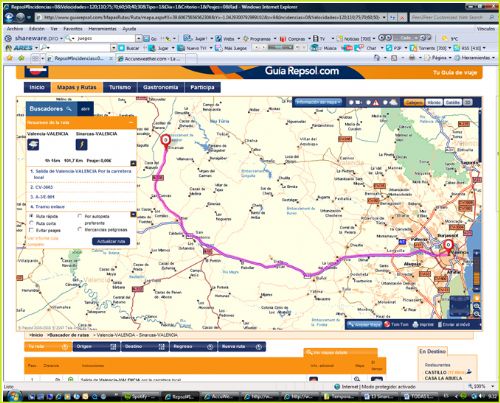The image size is (500, 403).
Task: Open the Participa site tab
Action: (x=202, y=87)
